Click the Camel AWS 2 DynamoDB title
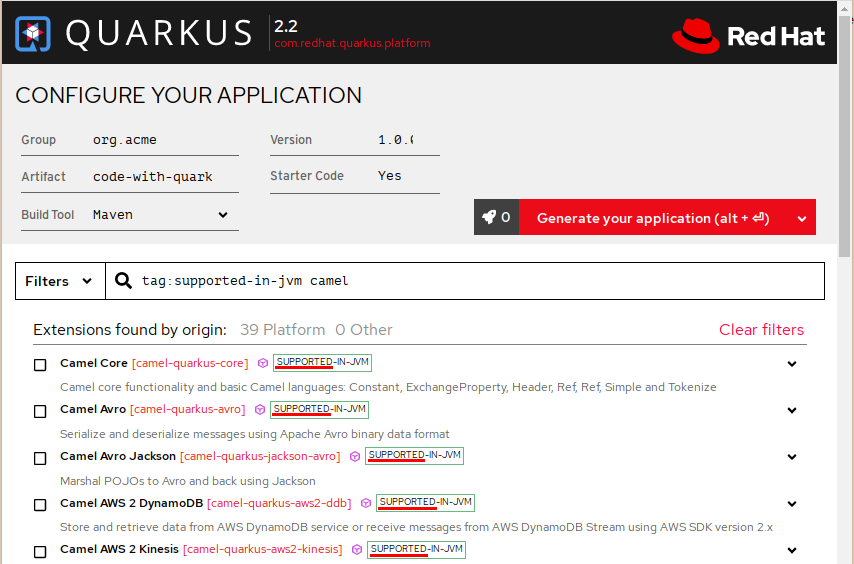This screenshot has height=564, width=854. click(x=131, y=503)
